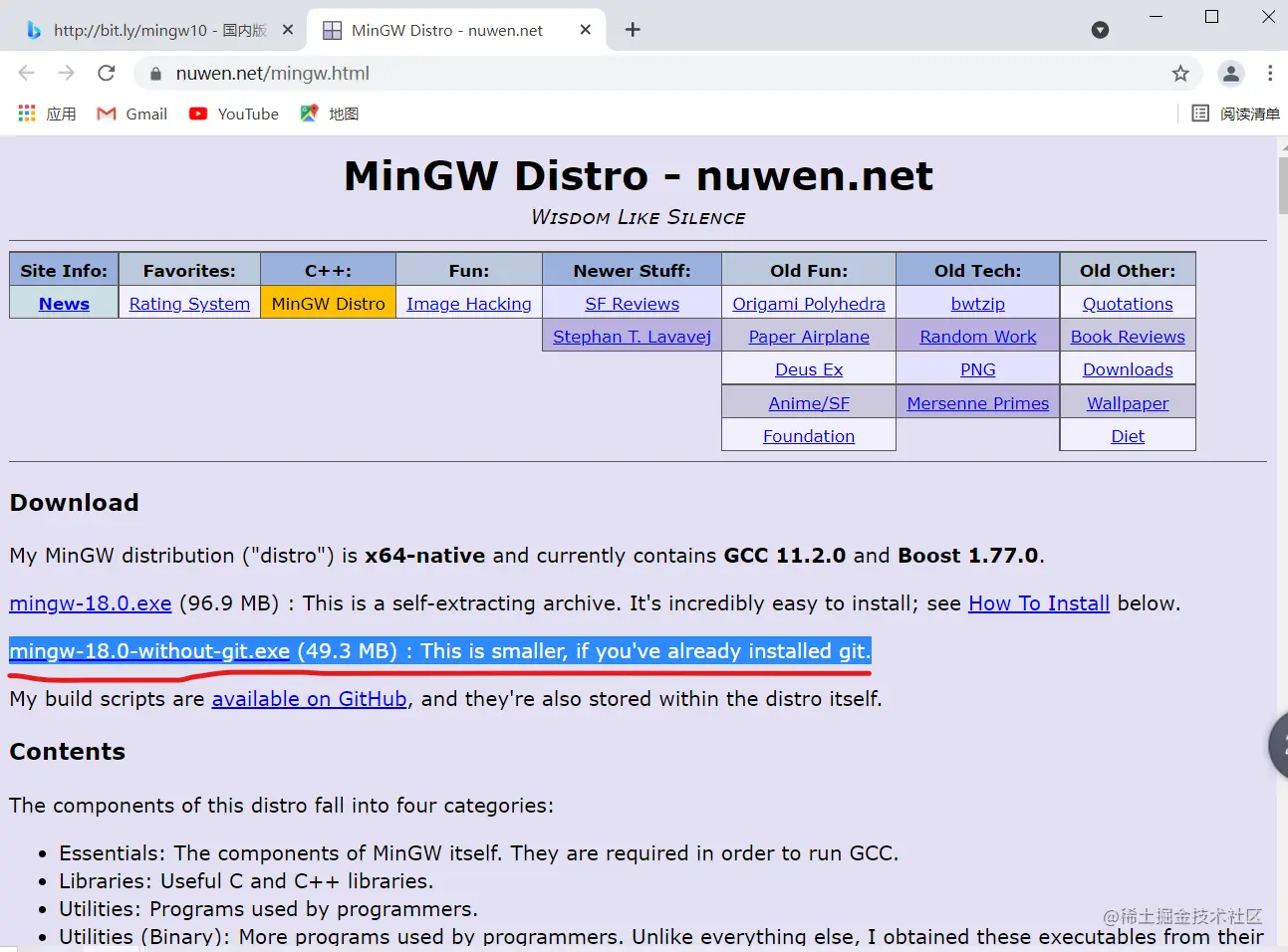Screen dimensions: 1288x952
Task: Open the YouTube bookmark
Action: click(234, 114)
